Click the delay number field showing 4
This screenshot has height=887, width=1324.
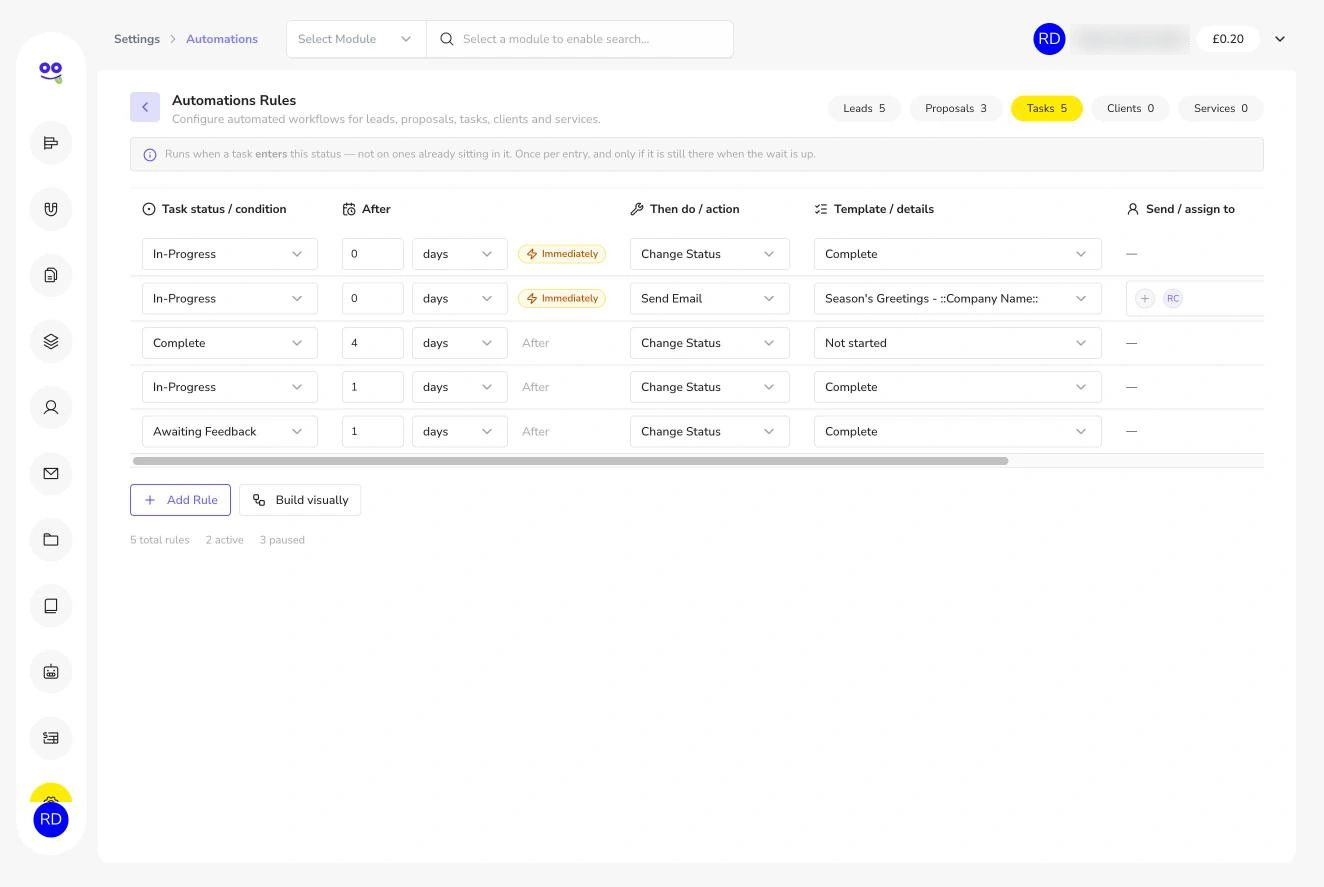click(x=373, y=343)
